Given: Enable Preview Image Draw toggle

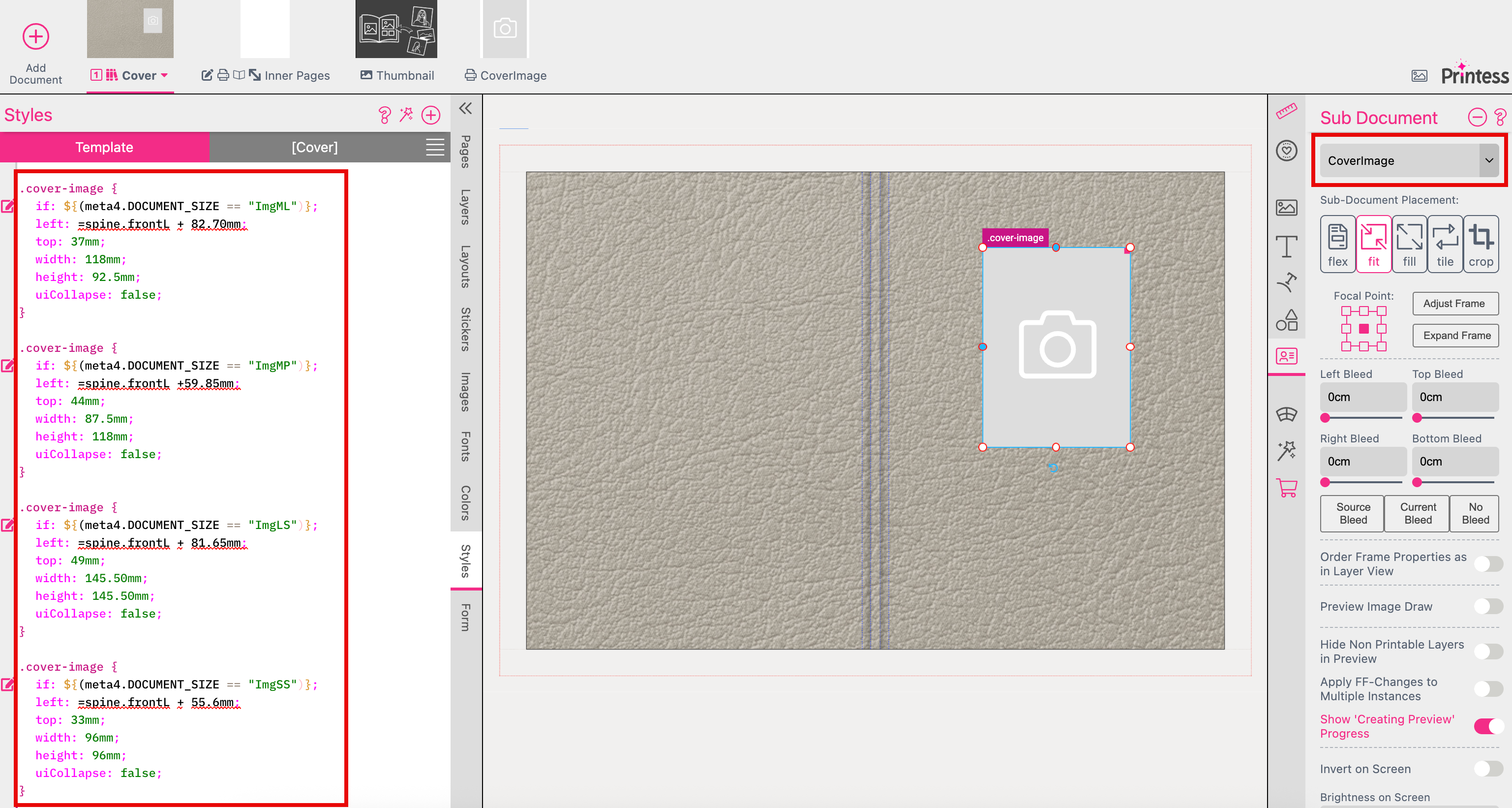Looking at the screenshot, I should pyautogui.click(x=1488, y=606).
